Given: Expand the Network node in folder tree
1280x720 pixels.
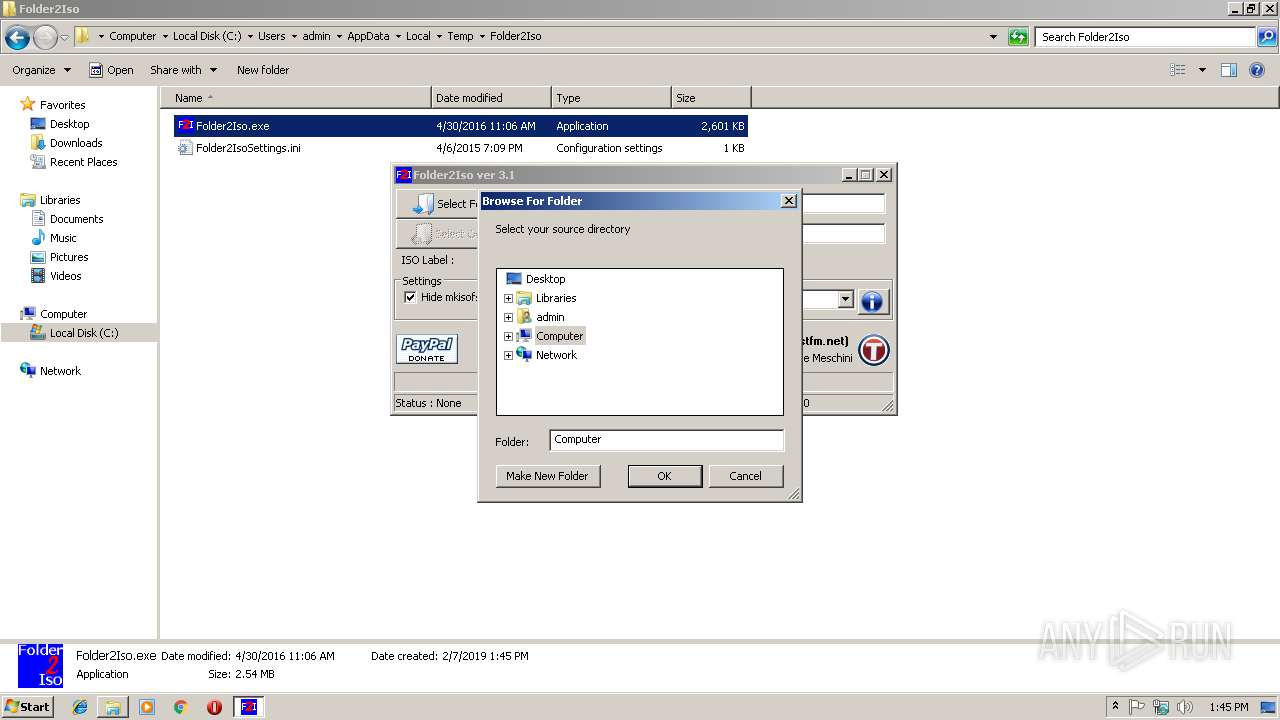Looking at the screenshot, I should coord(508,355).
